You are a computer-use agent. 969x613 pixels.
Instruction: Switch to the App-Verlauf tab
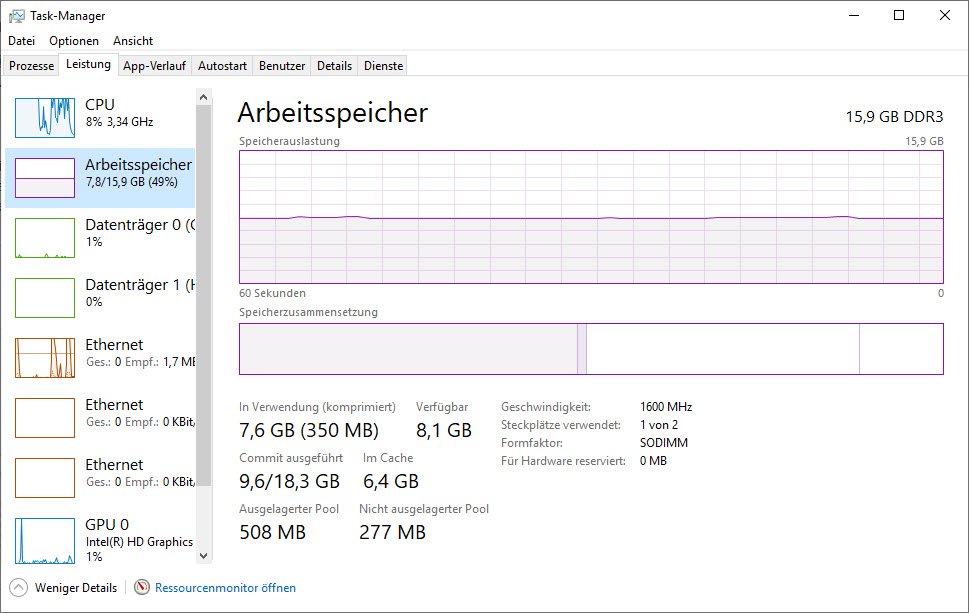(x=154, y=66)
